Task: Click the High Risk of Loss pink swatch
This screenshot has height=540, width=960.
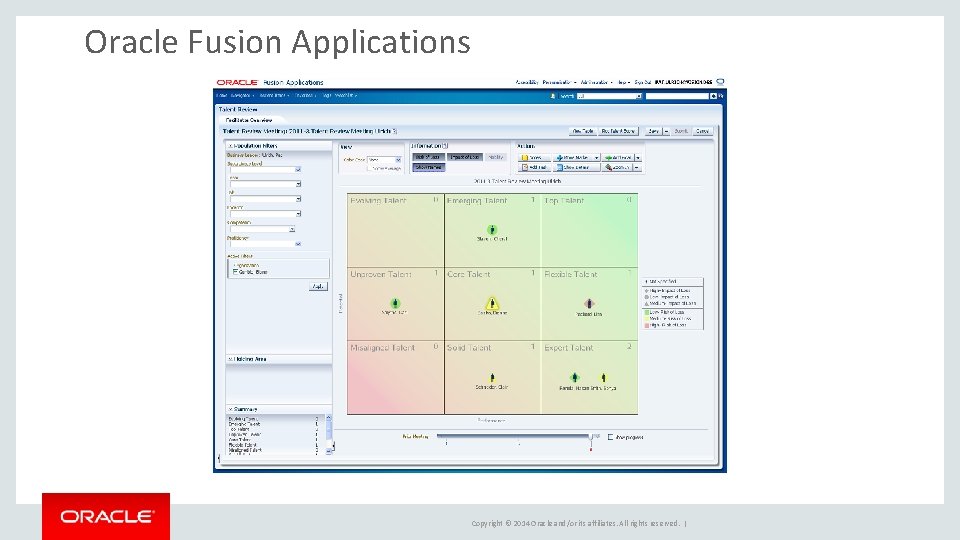Action: [x=647, y=325]
